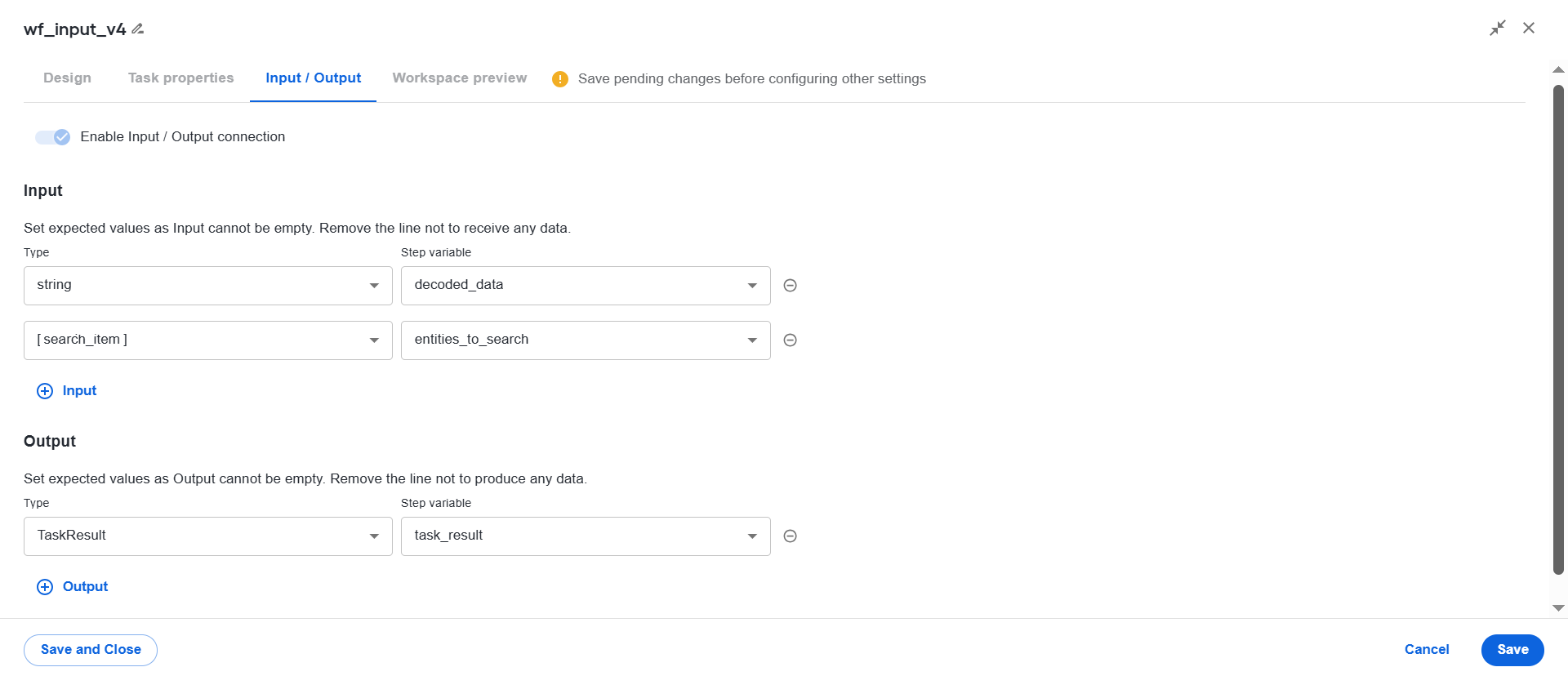Collapse the dialog with the shrink icon
The height and width of the screenshot is (676, 1568).
pos(1497,29)
